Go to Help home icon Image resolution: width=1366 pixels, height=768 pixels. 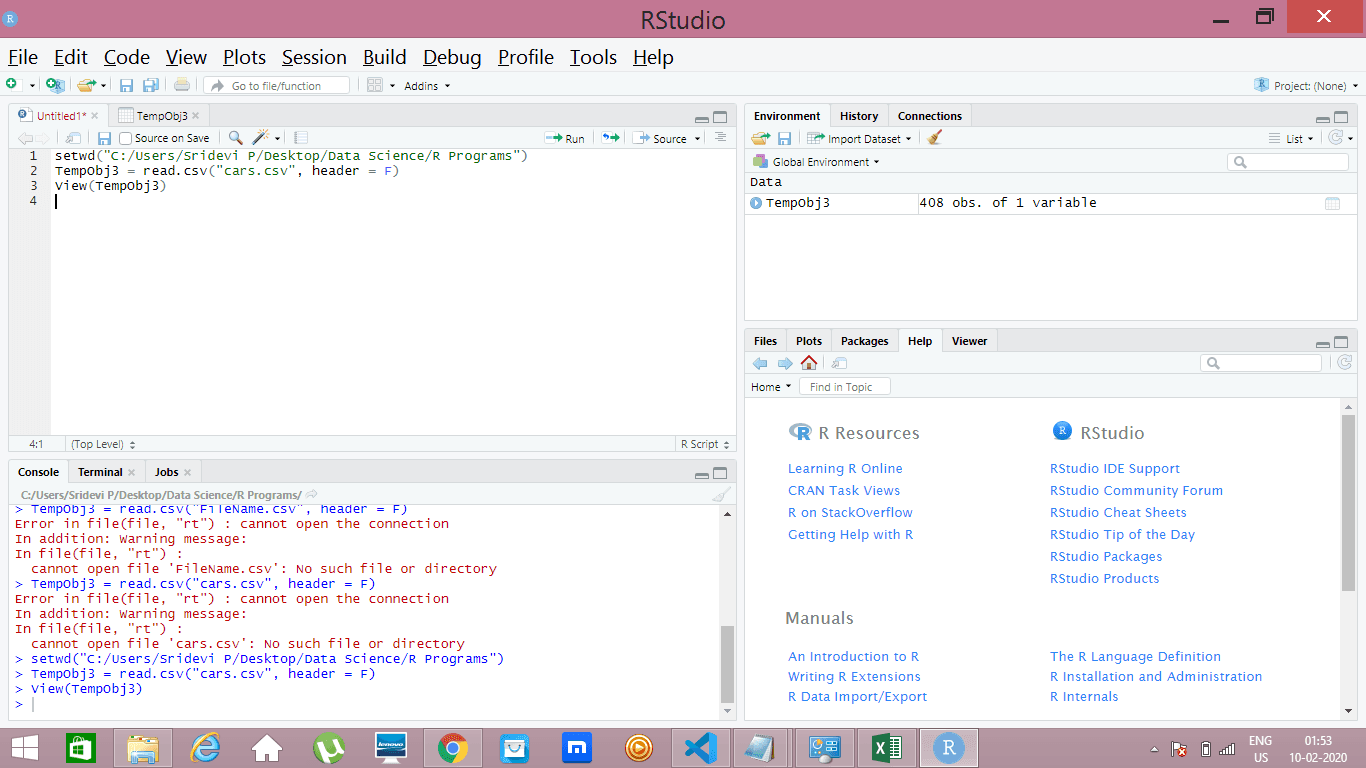[809, 363]
